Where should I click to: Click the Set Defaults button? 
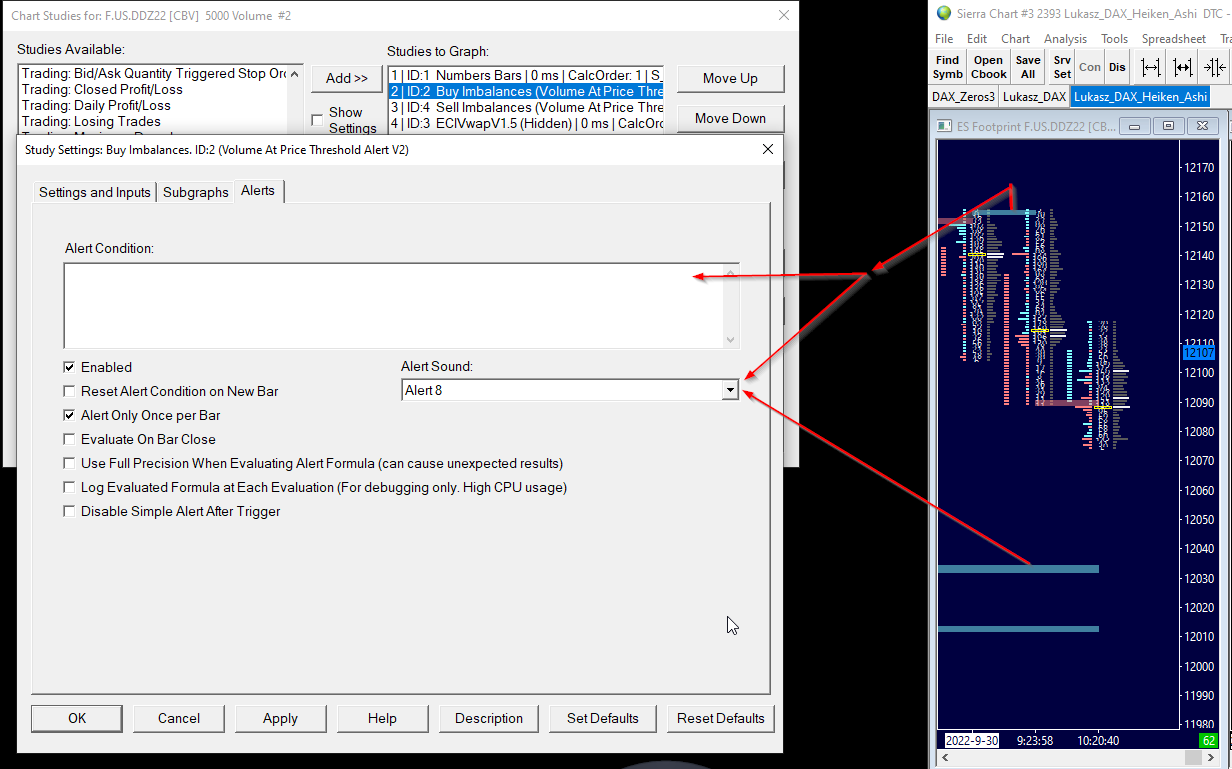click(x=603, y=718)
